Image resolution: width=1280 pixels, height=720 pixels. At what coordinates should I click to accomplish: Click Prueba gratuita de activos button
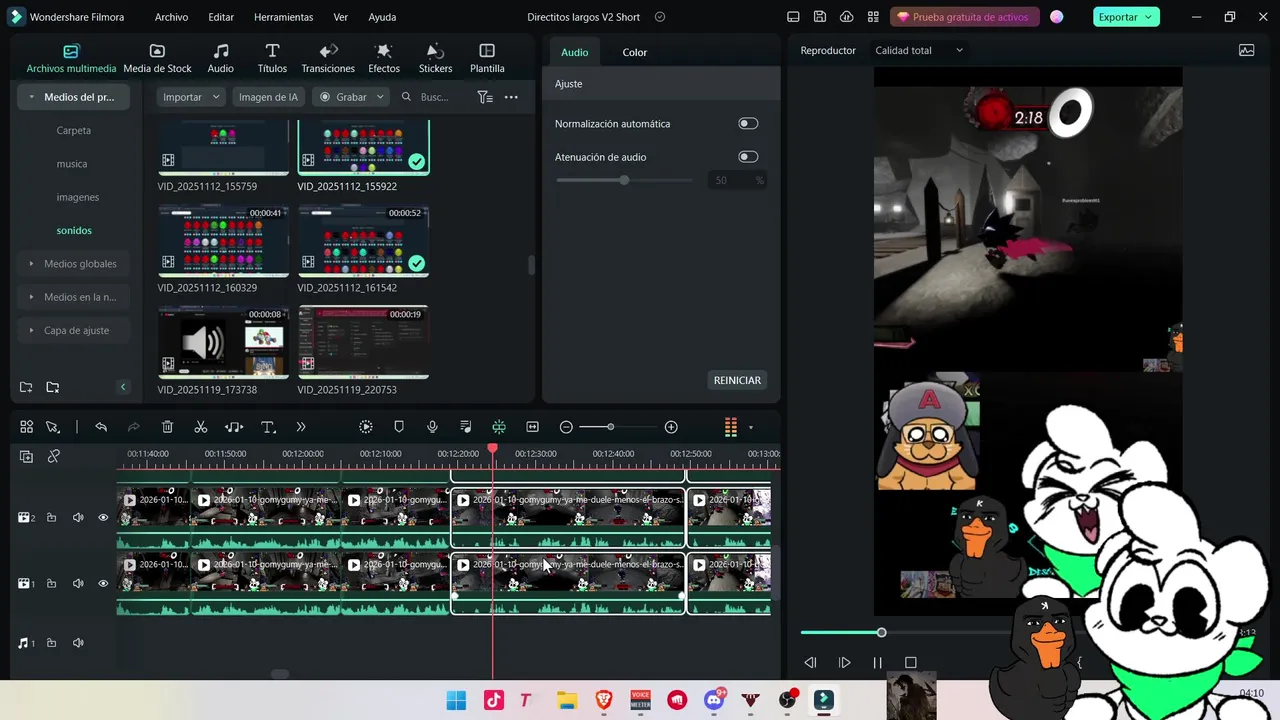pos(964,17)
